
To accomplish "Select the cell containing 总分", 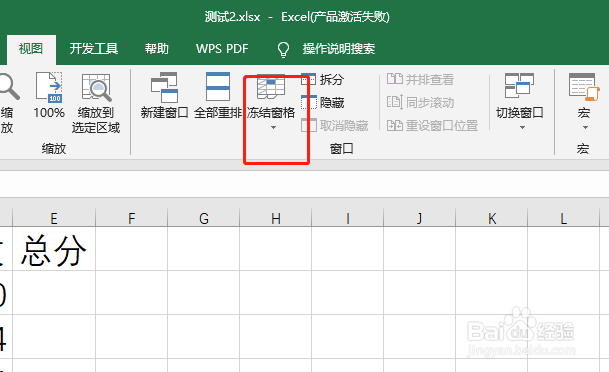I will 54,249.
